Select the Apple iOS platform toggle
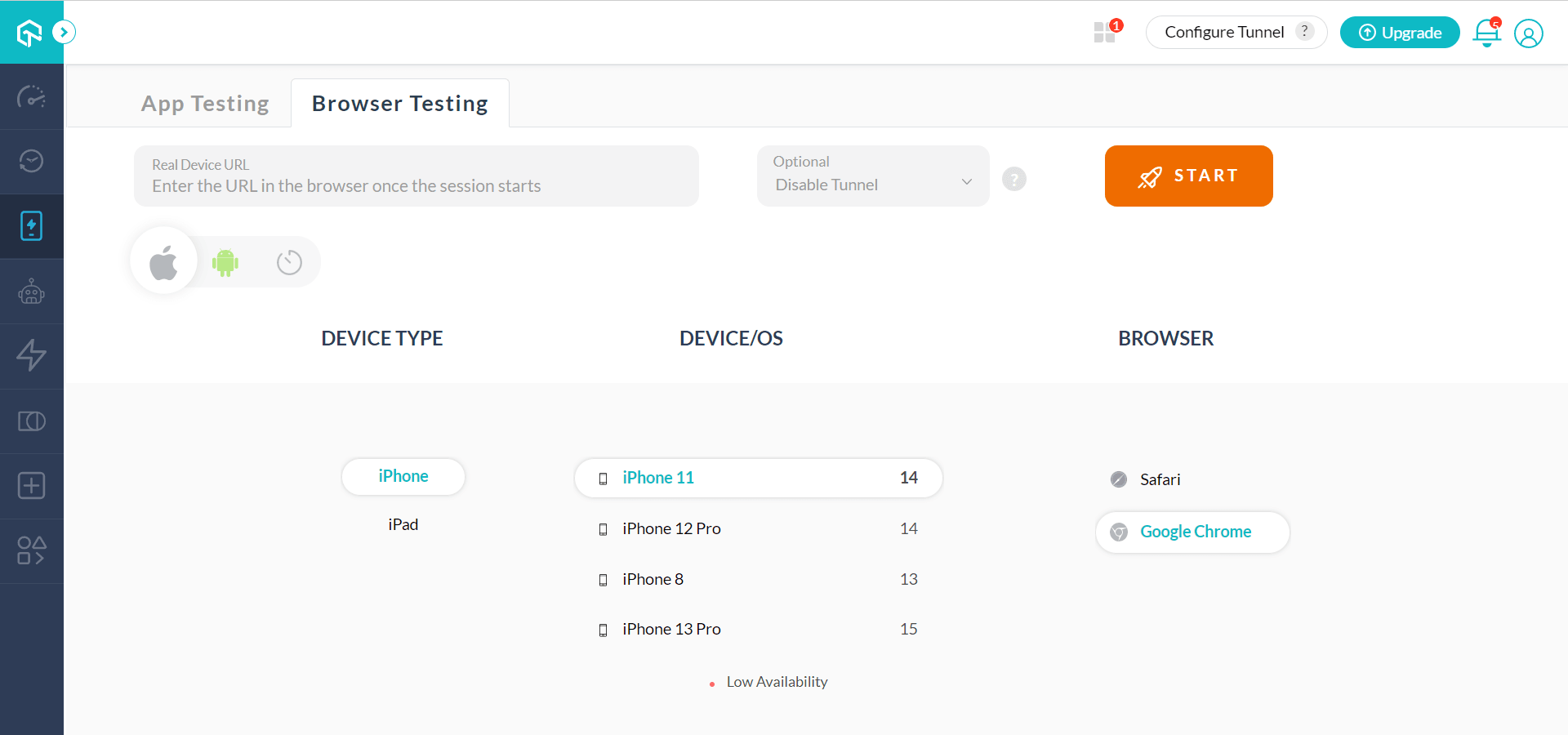The width and height of the screenshot is (1568, 735). tap(164, 262)
